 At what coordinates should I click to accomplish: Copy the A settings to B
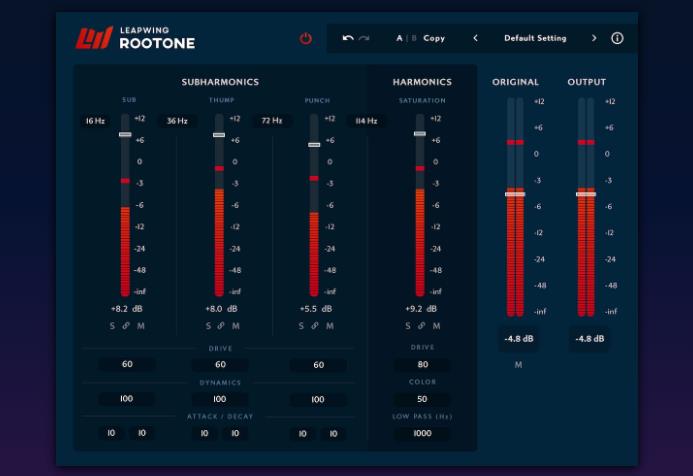point(434,38)
